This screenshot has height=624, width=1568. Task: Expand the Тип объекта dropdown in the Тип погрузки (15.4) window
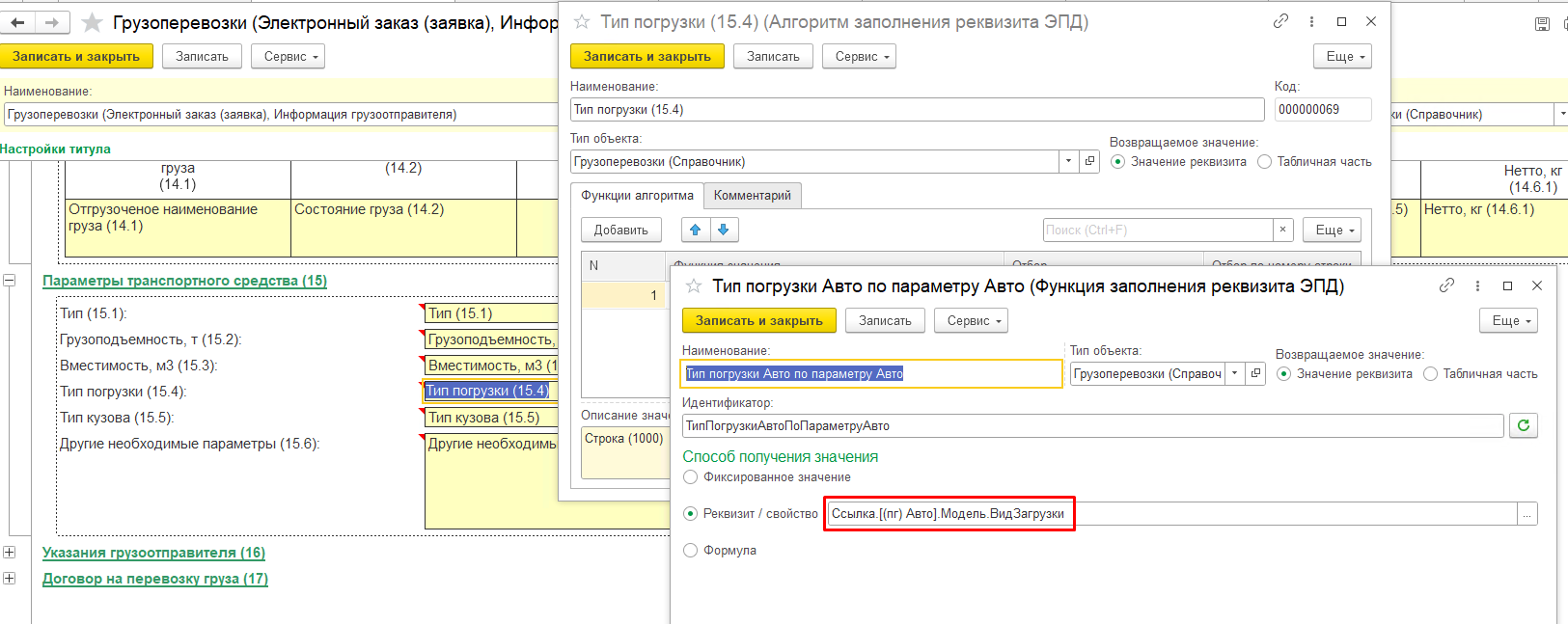coord(1068,161)
